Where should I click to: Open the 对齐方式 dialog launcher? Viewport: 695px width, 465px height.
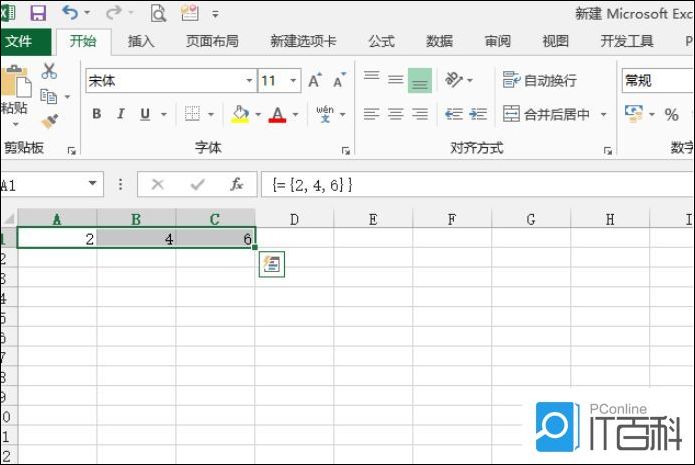point(608,151)
